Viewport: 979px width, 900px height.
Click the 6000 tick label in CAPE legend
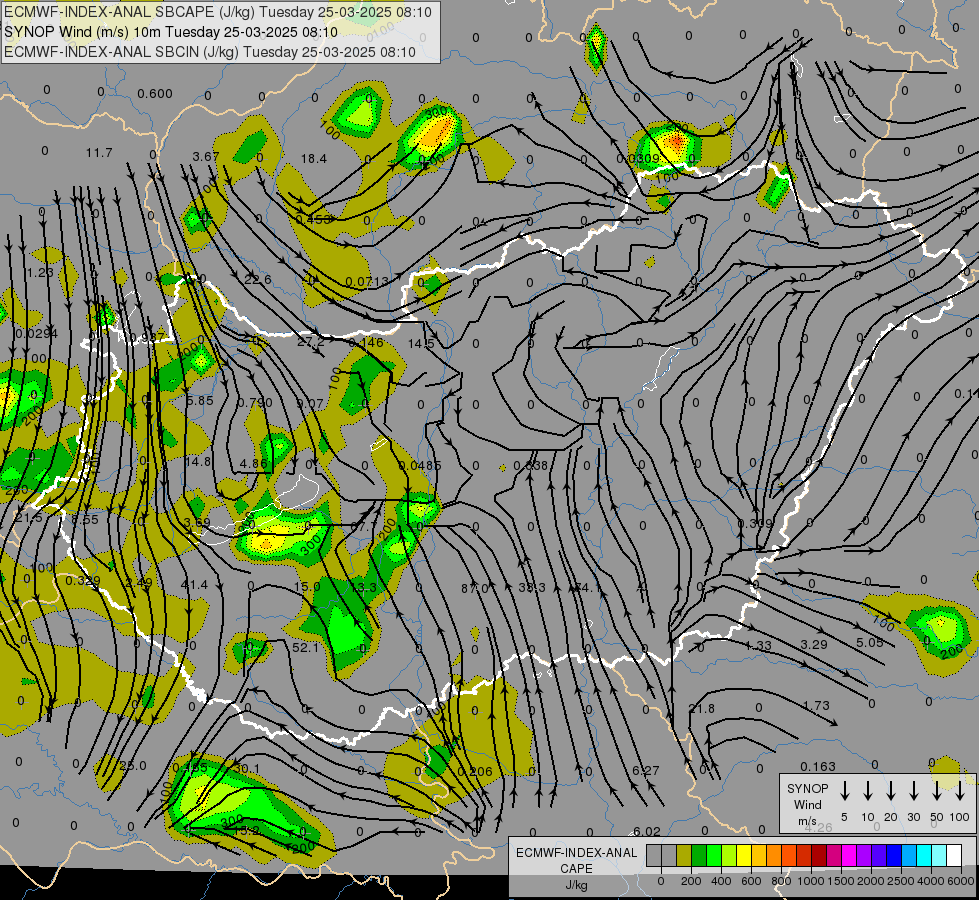coord(962,881)
